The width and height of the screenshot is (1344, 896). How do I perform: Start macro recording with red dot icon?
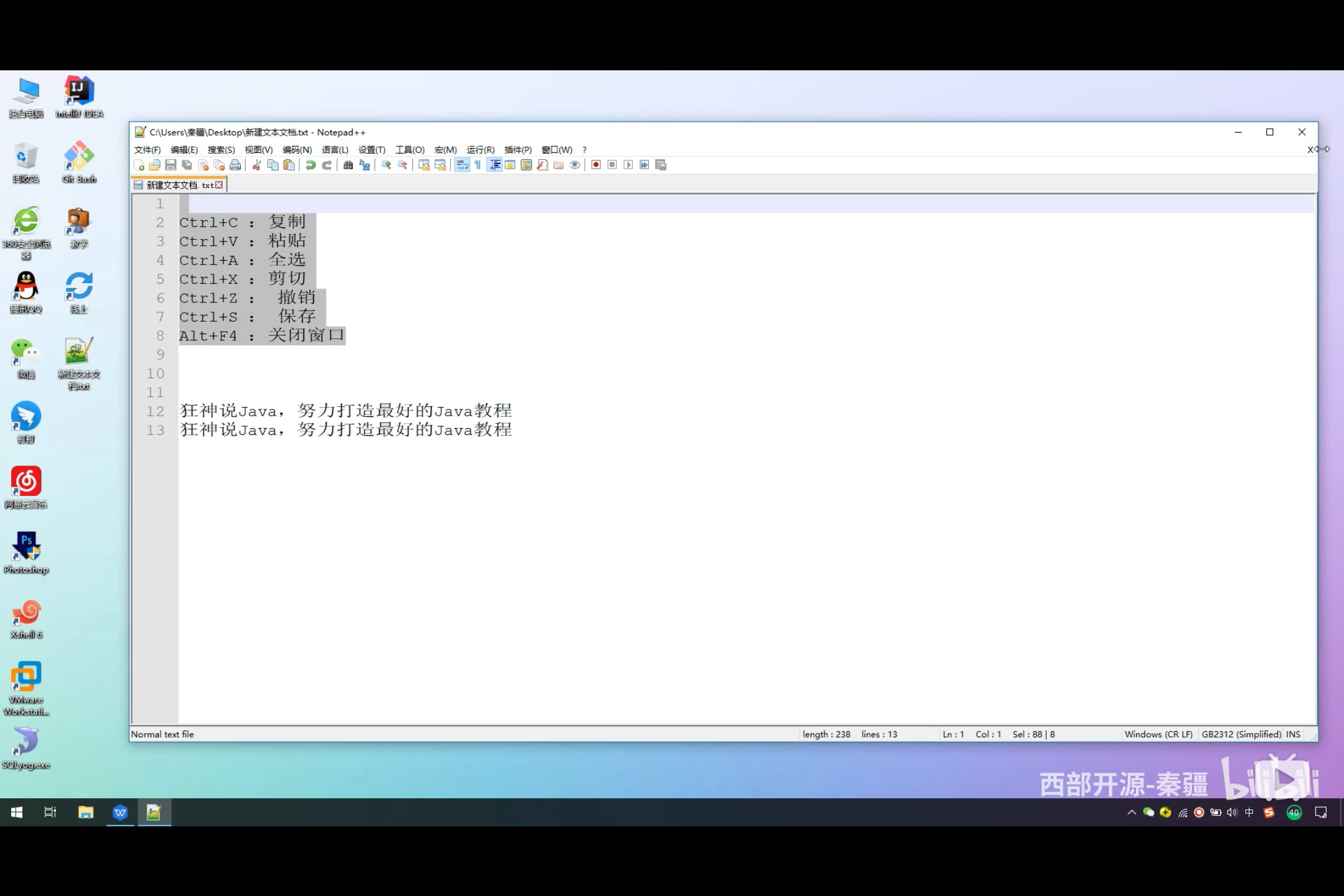595,165
